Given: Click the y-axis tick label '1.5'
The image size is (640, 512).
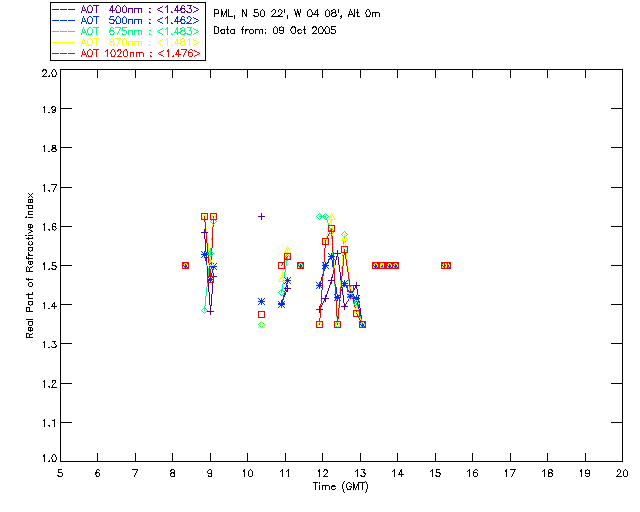Looking at the screenshot, I should click(x=49, y=266).
